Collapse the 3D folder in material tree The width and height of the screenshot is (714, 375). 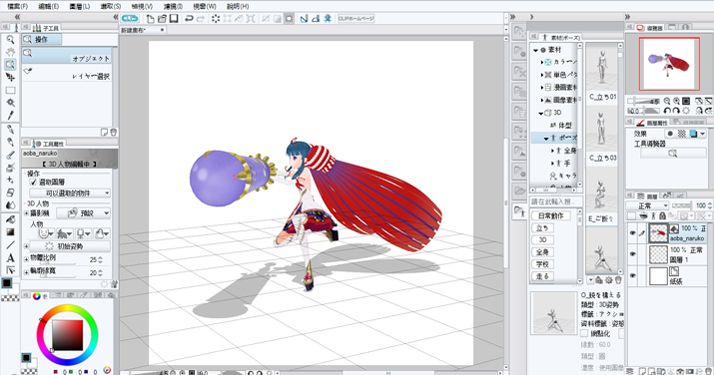point(541,113)
